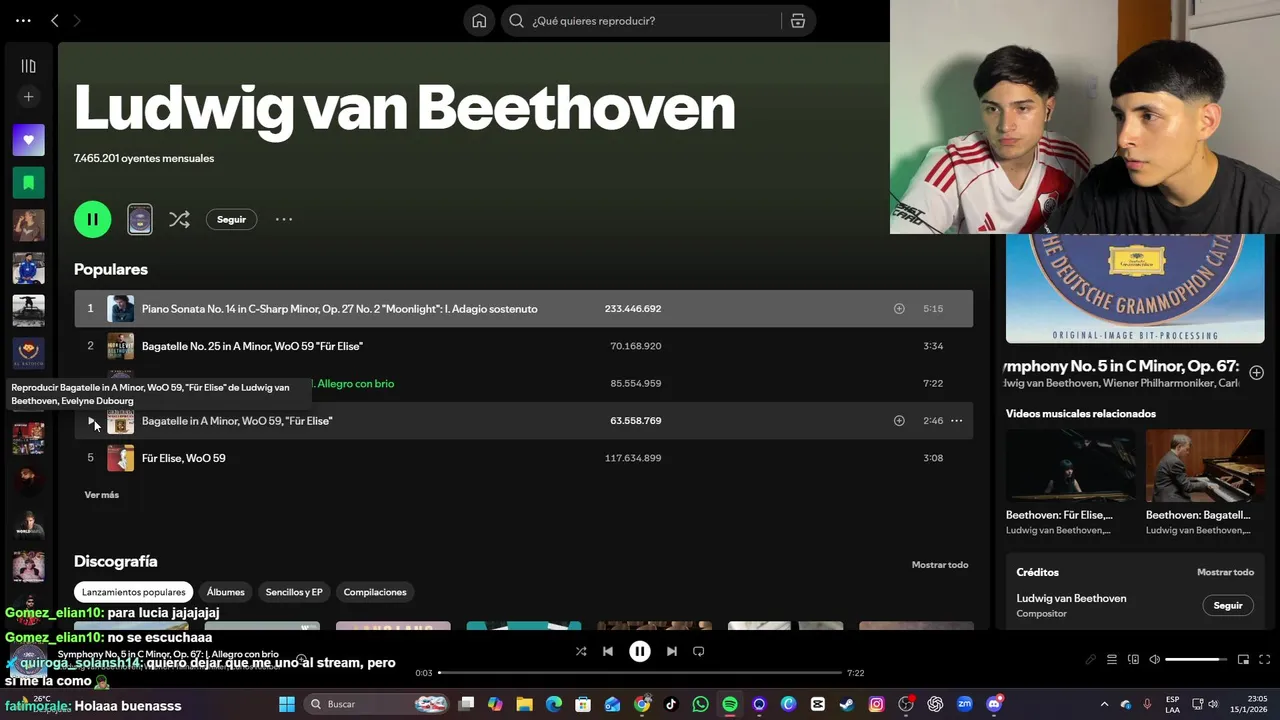Add Symphony No. 5 to library
1280x720 pixels.
click(1256, 373)
